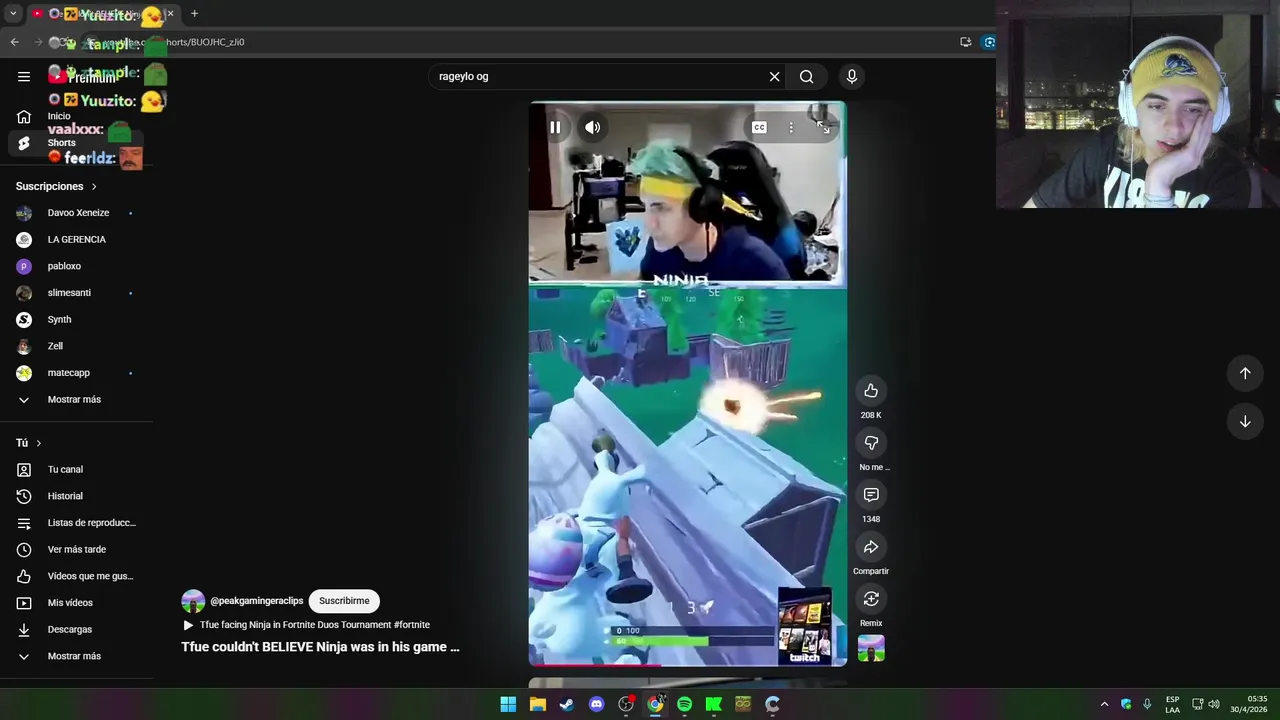This screenshot has width=1280, height=720.
Task: Open LA GERENCIA channel
Action: 78,239
